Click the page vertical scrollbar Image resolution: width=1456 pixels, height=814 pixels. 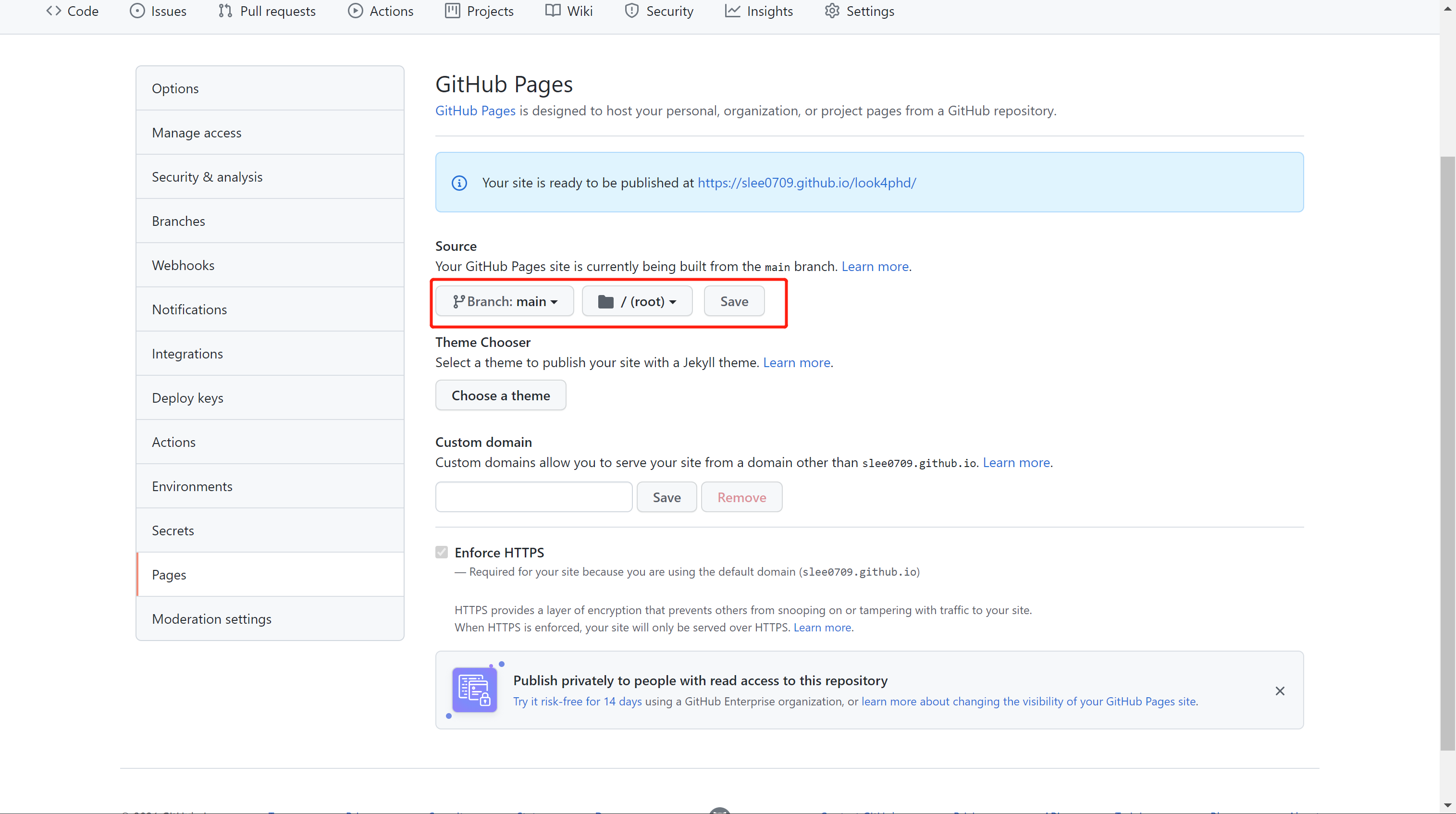coord(1447,452)
